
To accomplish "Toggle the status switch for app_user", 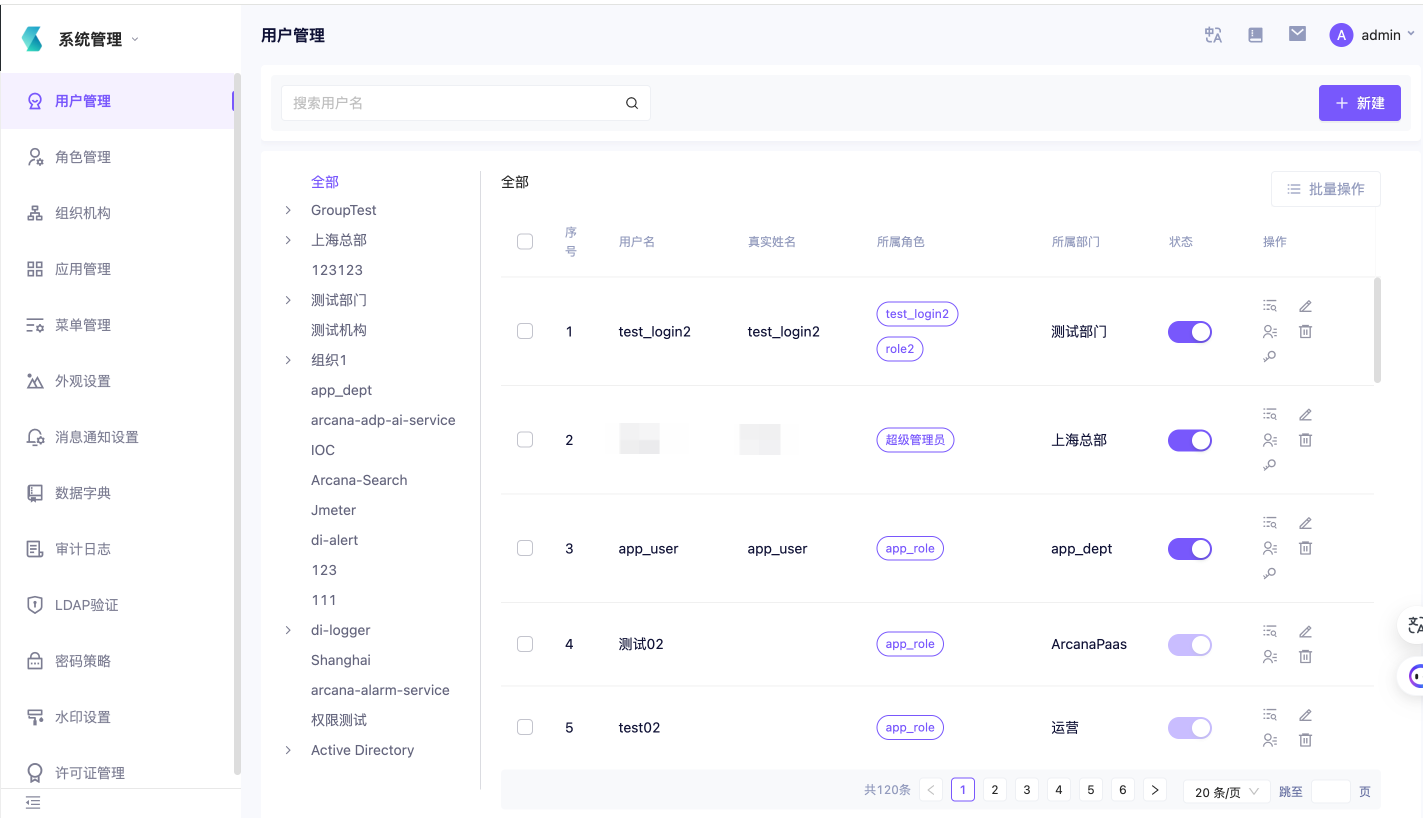I will coord(1190,548).
